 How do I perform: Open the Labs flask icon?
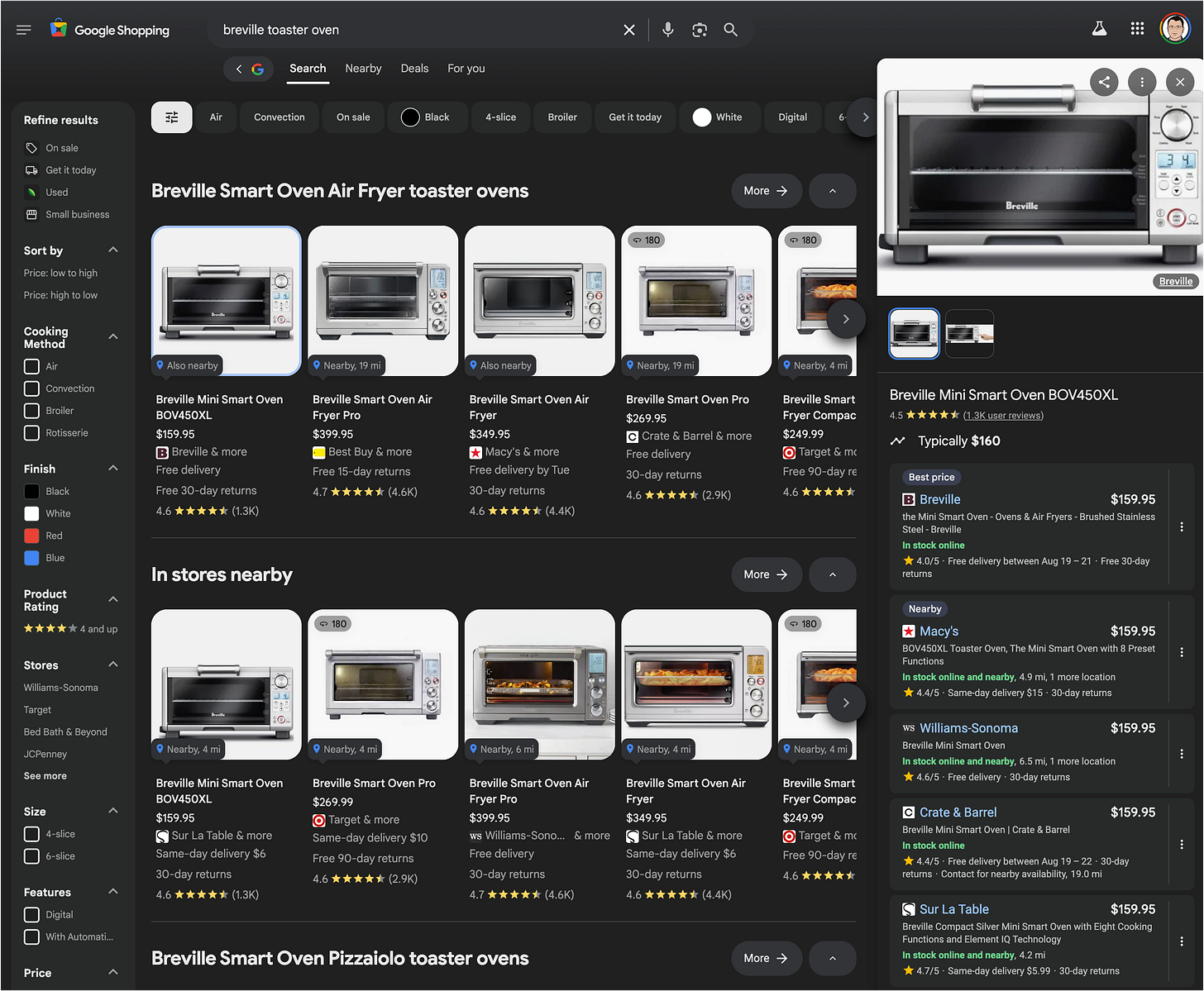1099,29
